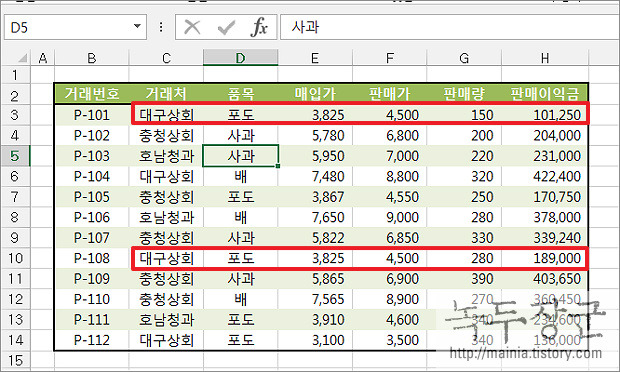This screenshot has height=372, width=620.
Task: Select row 14 header
Action: tap(15, 340)
